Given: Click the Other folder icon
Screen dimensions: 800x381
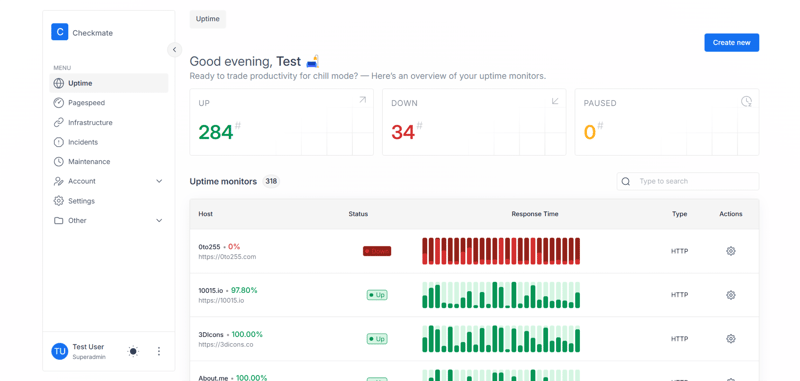Looking at the screenshot, I should pyautogui.click(x=59, y=220).
